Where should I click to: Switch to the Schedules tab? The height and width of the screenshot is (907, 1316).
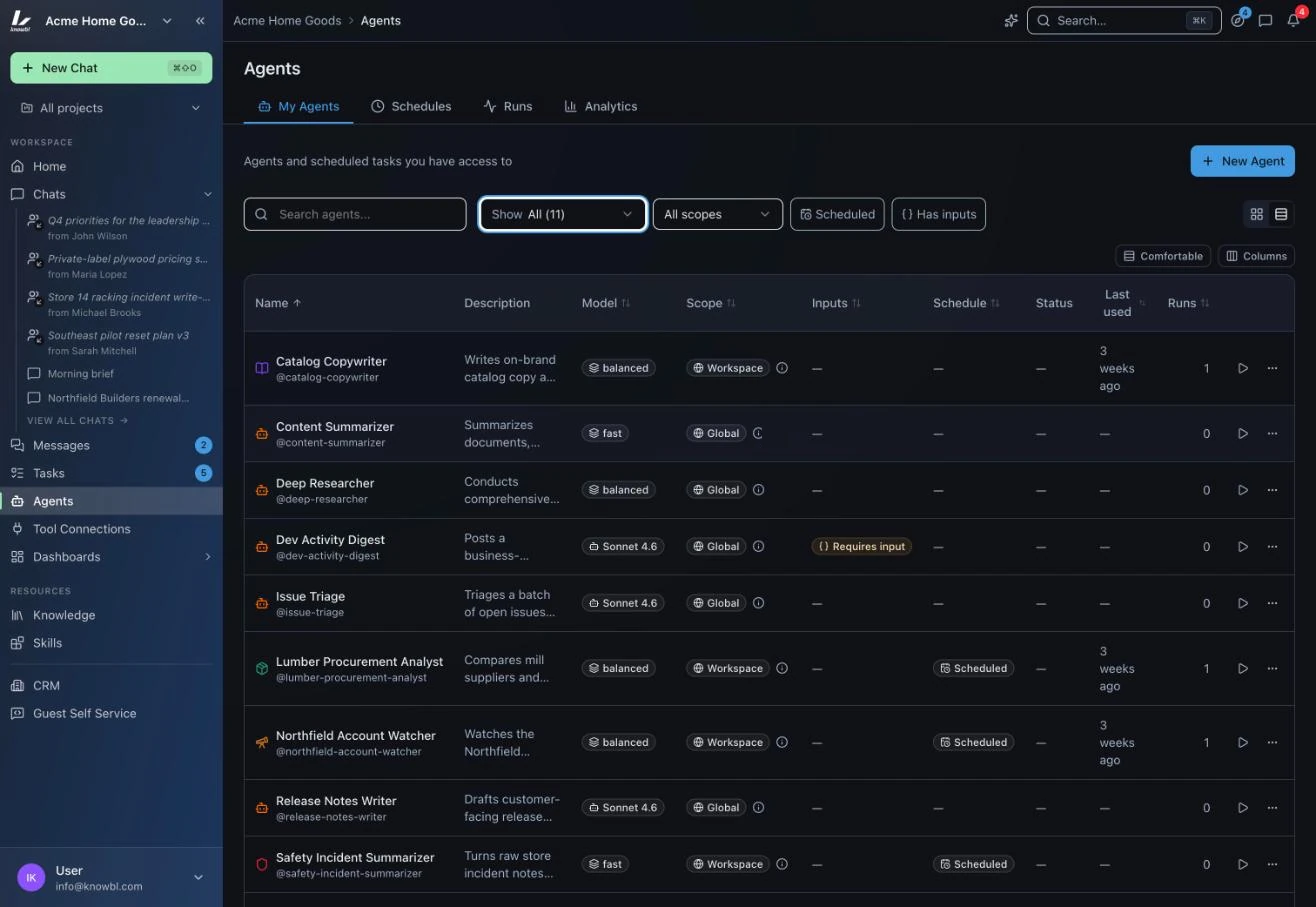[x=411, y=106]
